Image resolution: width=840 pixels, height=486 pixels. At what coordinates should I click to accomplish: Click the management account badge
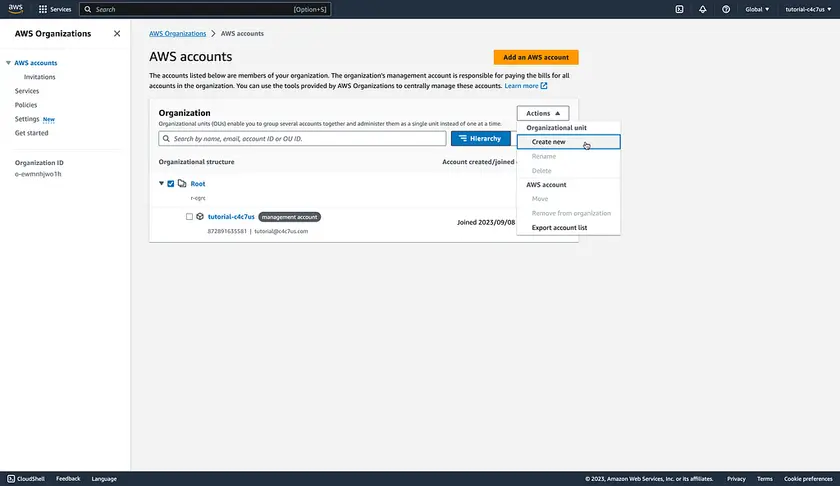point(289,216)
